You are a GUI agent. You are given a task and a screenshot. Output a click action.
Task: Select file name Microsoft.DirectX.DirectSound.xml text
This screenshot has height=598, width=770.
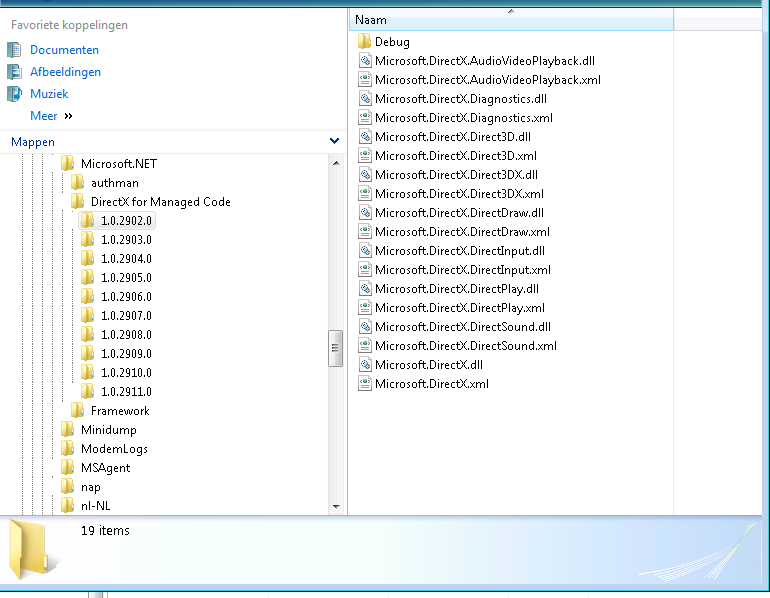[x=466, y=346]
